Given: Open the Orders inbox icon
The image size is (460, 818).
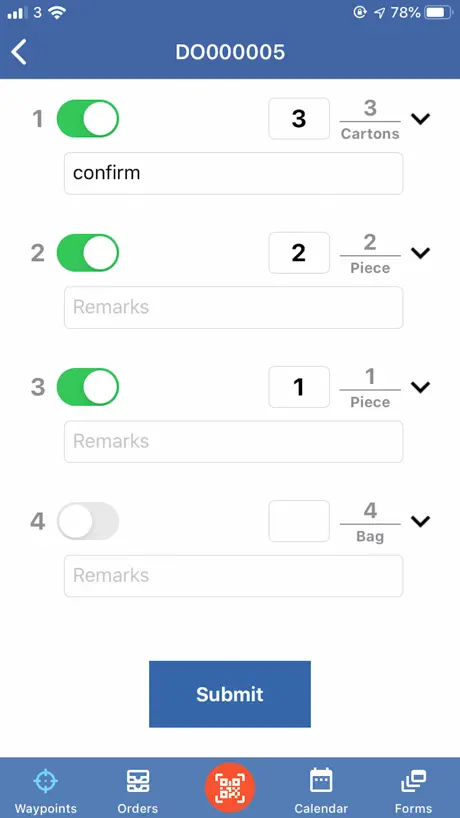Looking at the screenshot, I should pyautogui.click(x=138, y=781).
